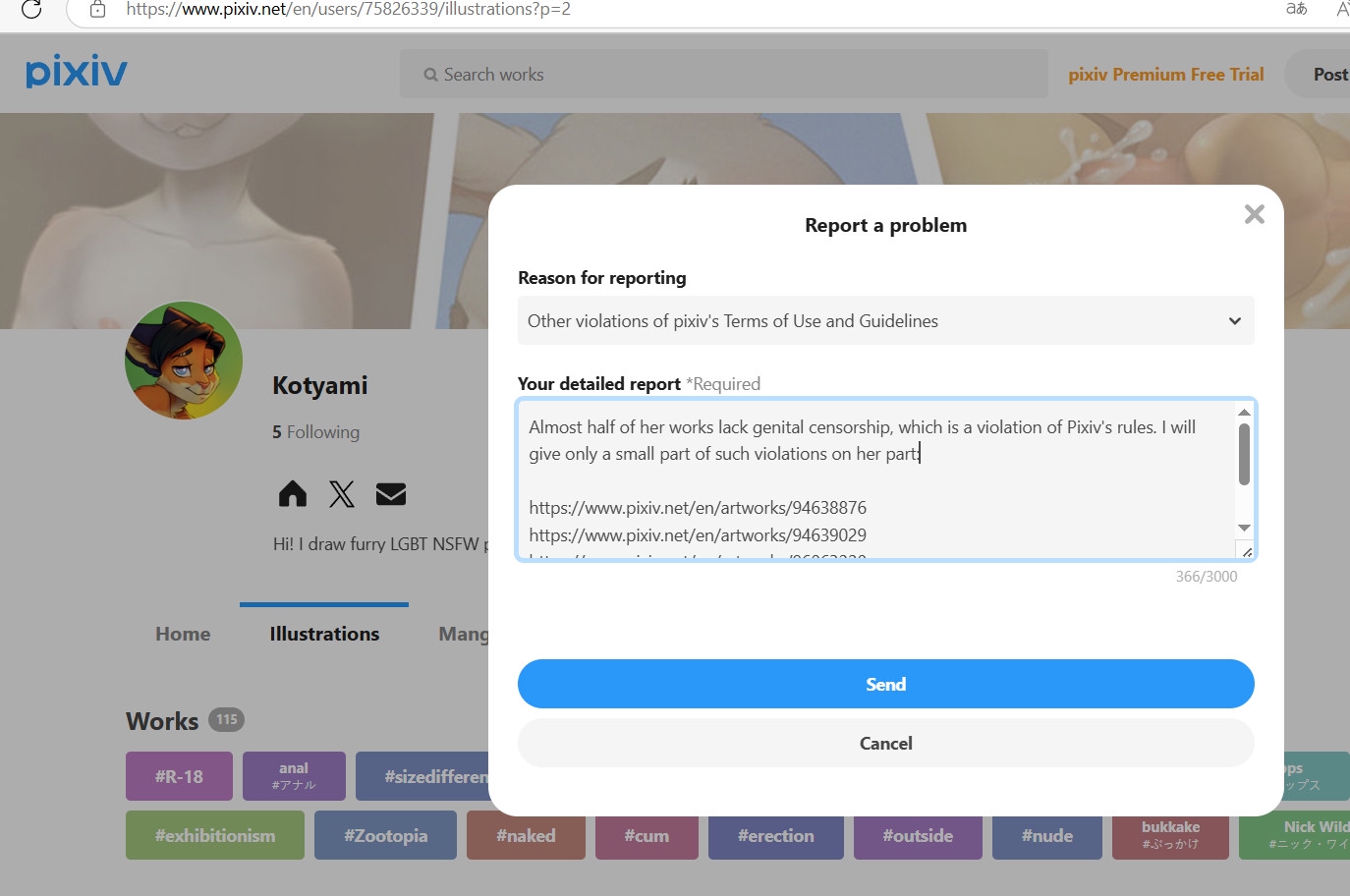Open Kotyami's X profile icon
Image resolution: width=1350 pixels, height=896 pixels.
[x=342, y=493]
